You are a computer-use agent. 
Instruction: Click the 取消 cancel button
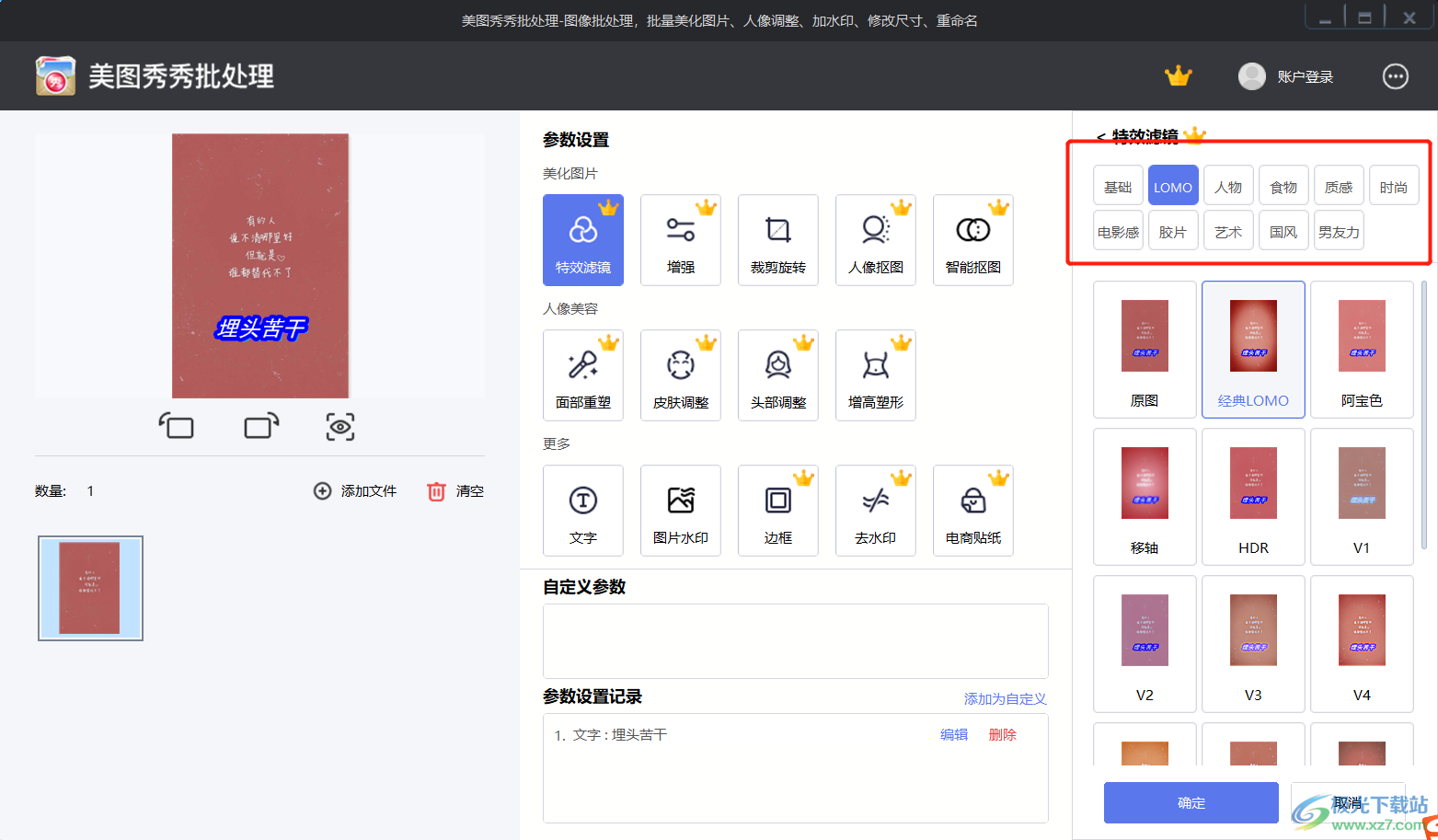(1348, 802)
